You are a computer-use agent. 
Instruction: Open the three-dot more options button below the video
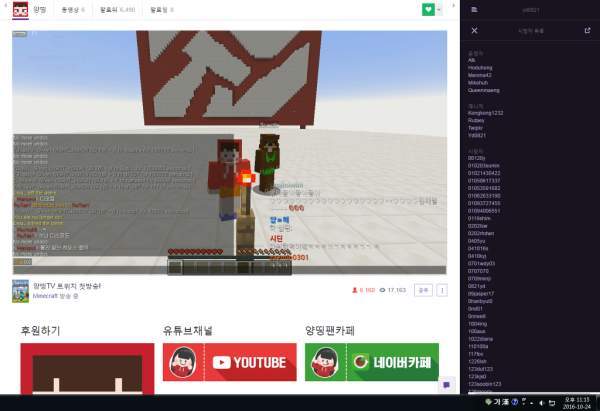[x=442, y=290]
